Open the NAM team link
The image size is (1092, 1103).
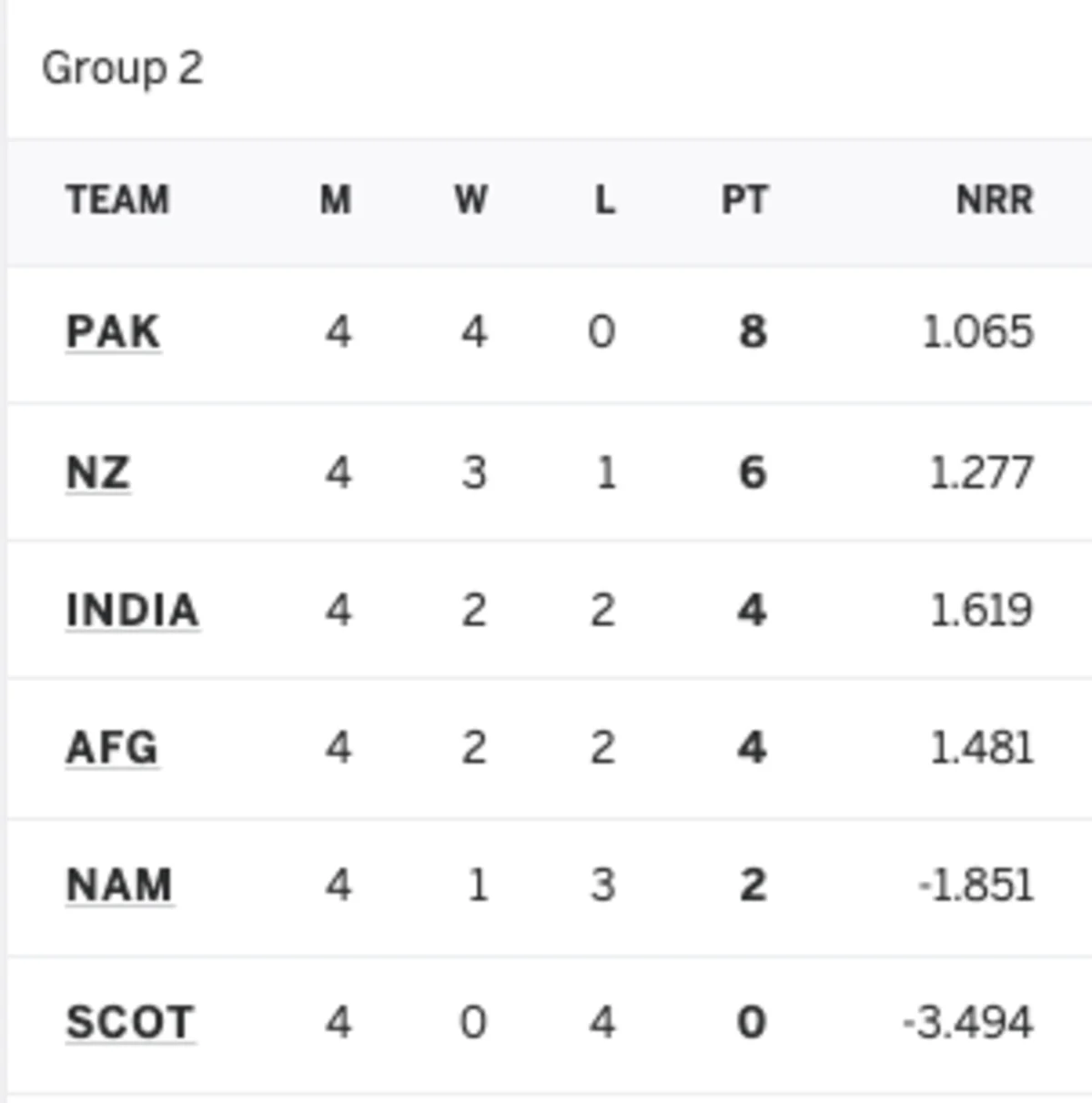tap(119, 885)
